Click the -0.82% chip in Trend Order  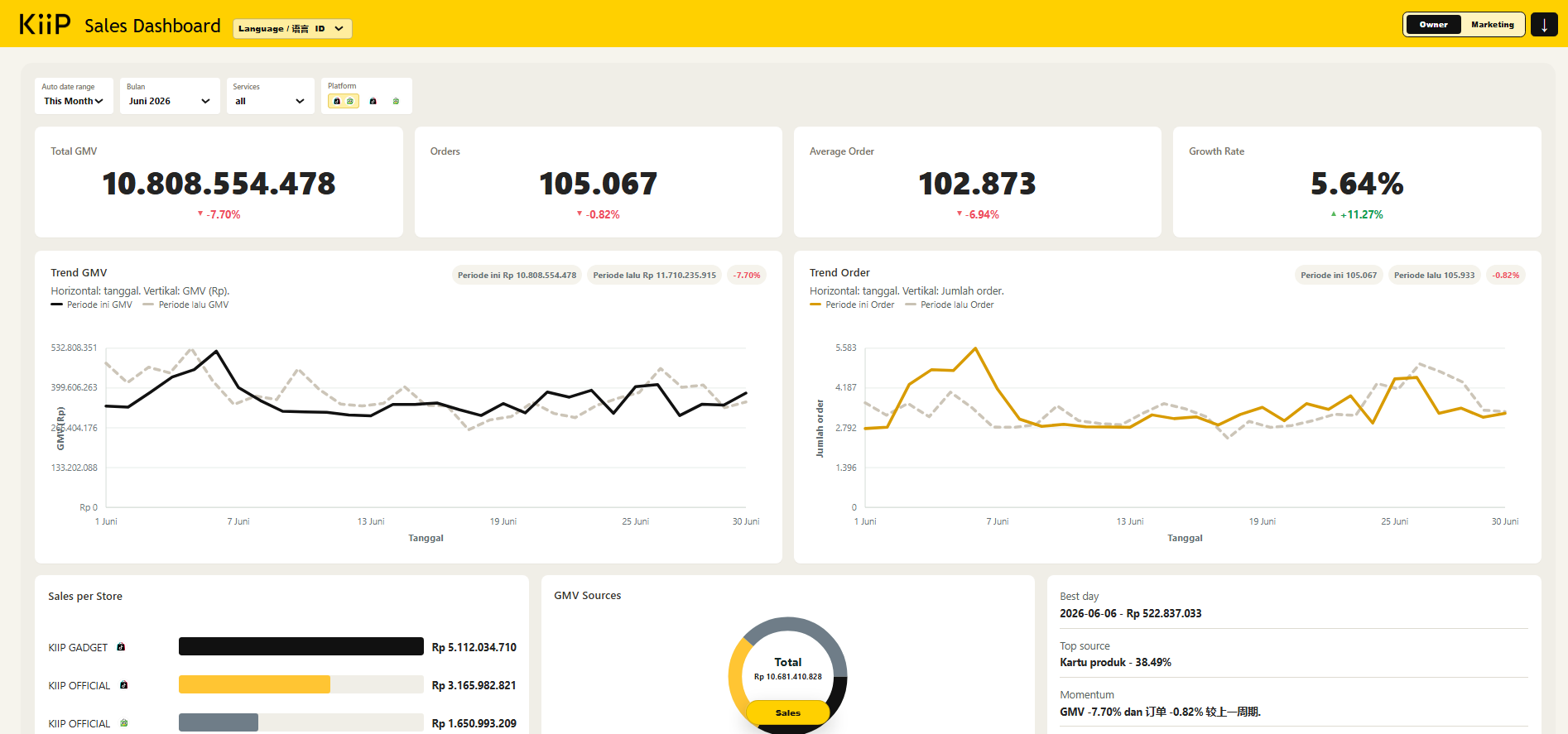point(1506,276)
